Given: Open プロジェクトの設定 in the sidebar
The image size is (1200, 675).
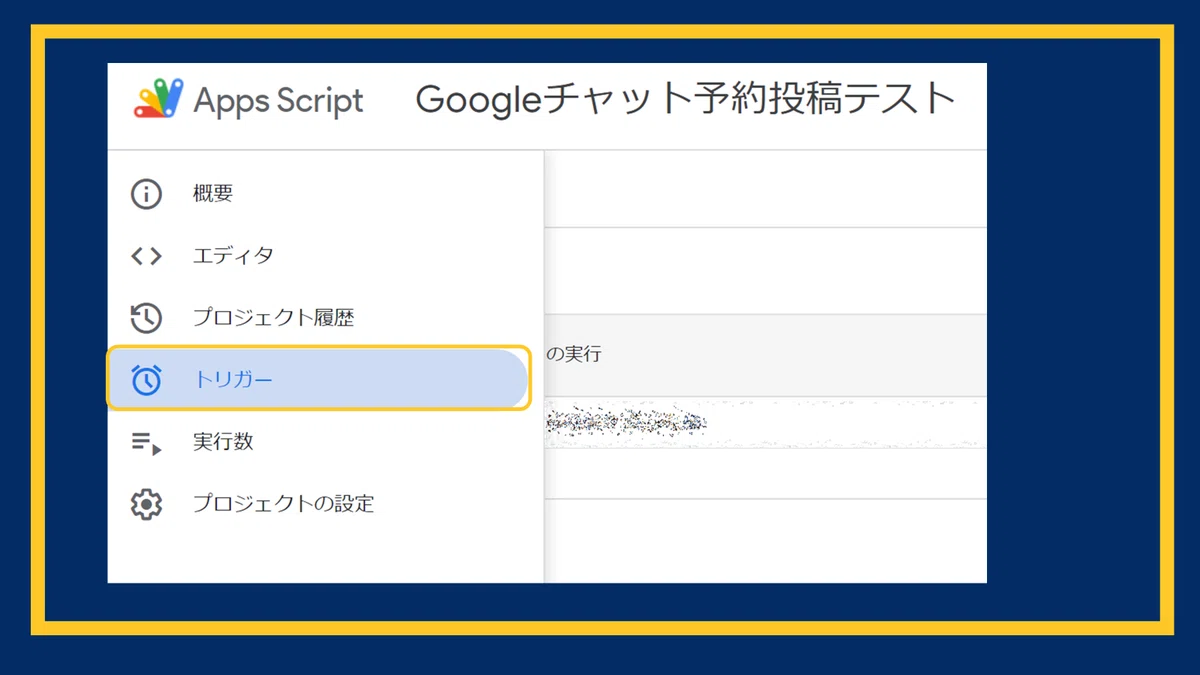Looking at the screenshot, I should click(x=283, y=504).
